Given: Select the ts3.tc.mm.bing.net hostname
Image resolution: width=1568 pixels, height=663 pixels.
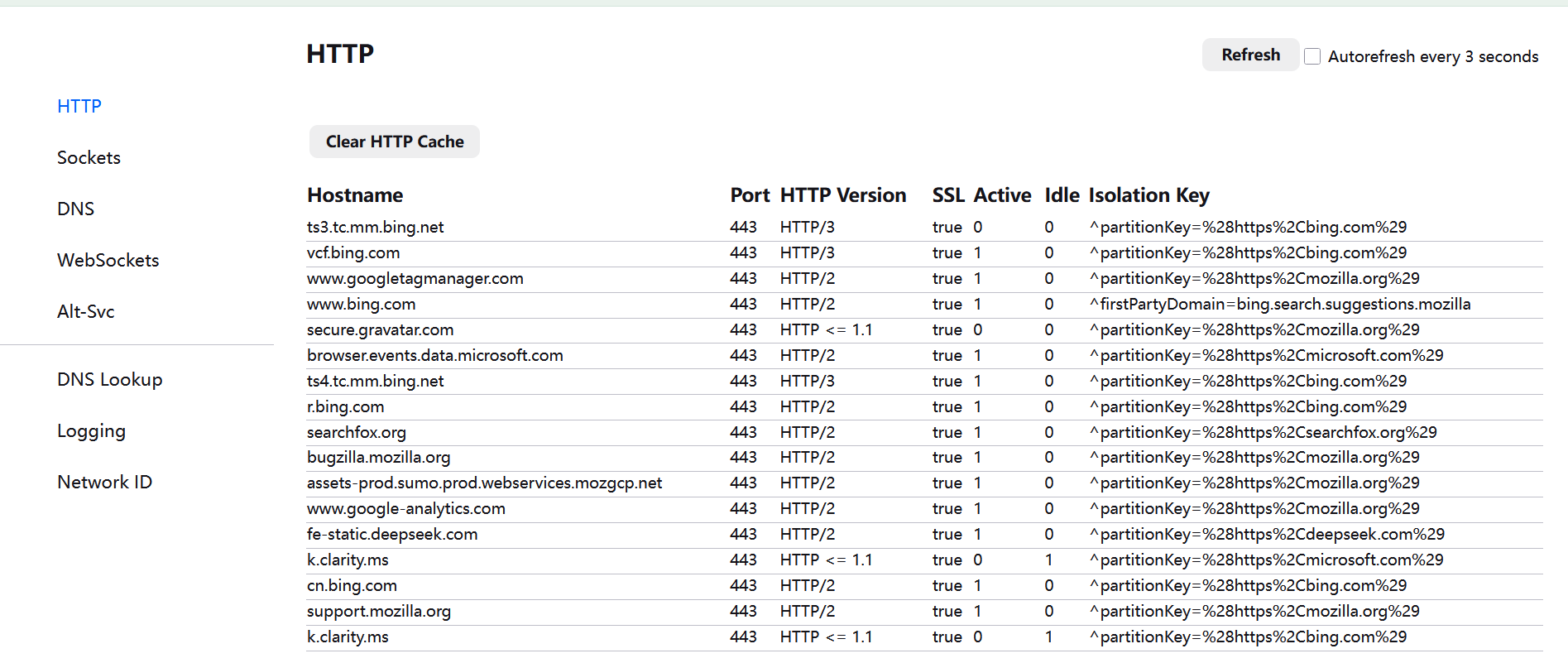Looking at the screenshot, I should click(375, 227).
